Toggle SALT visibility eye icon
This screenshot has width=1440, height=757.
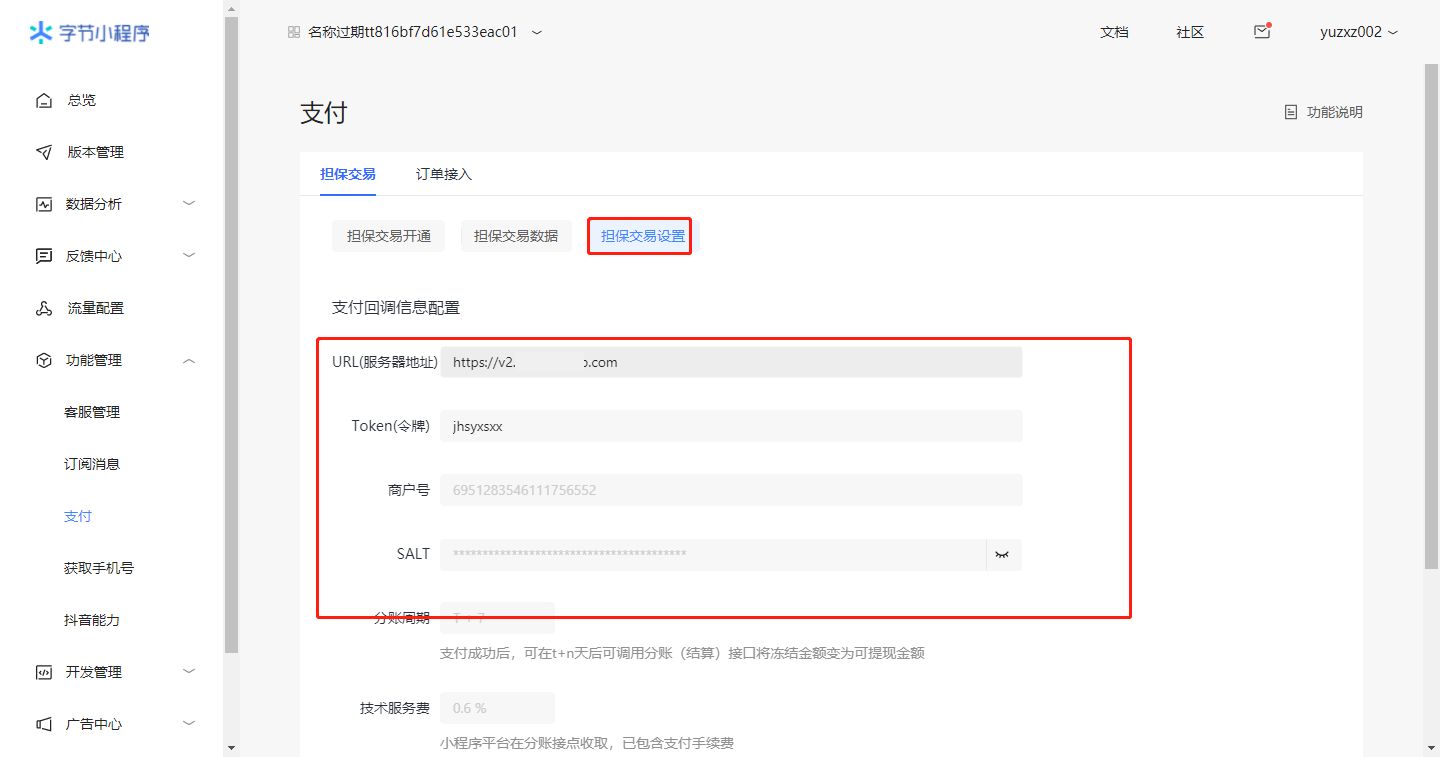coord(1002,554)
